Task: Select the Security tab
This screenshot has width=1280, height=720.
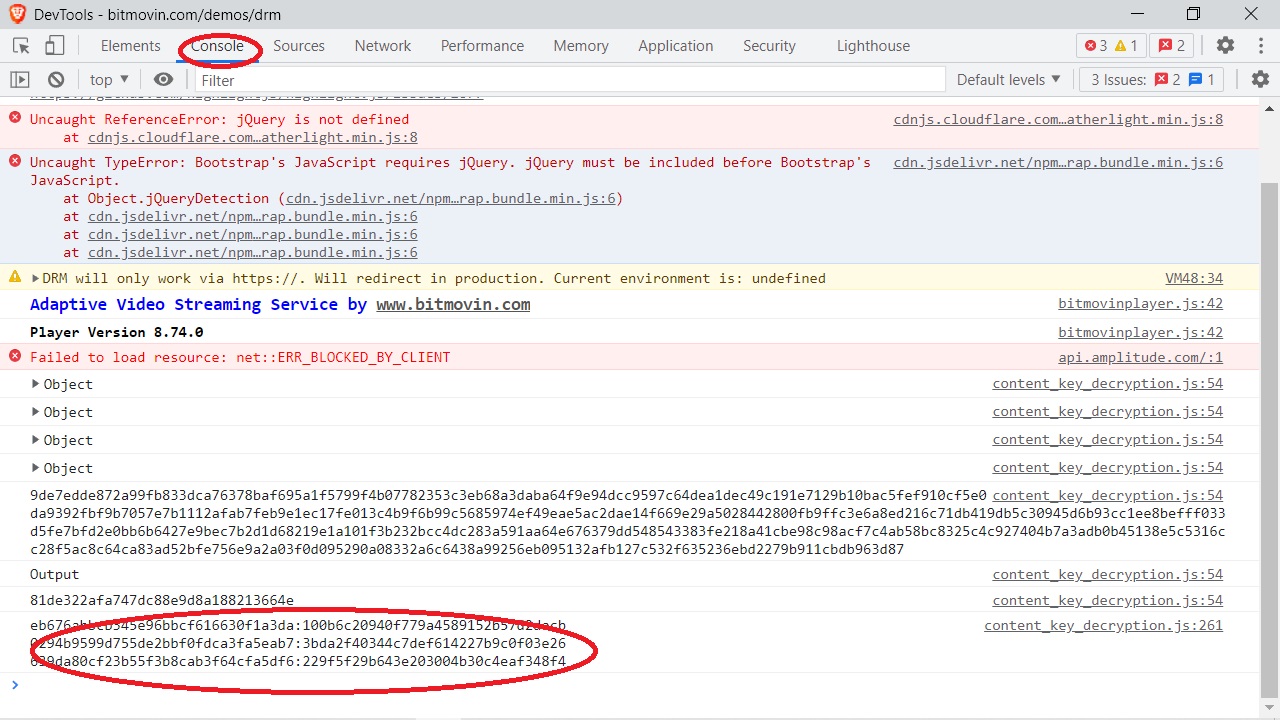Action: tap(769, 46)
